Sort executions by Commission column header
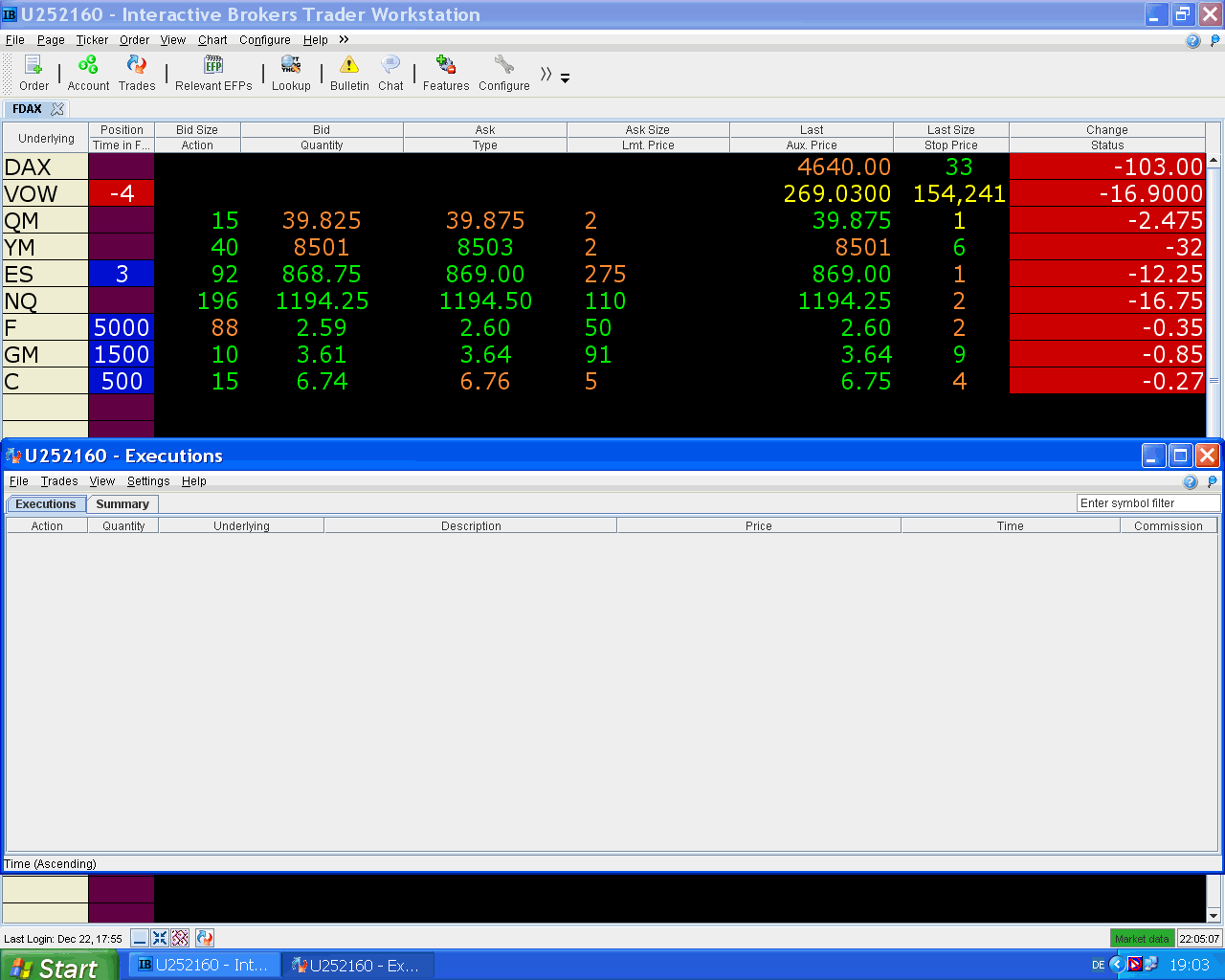This screenshot has height=980, width=1225. [x=1169, y=525]
